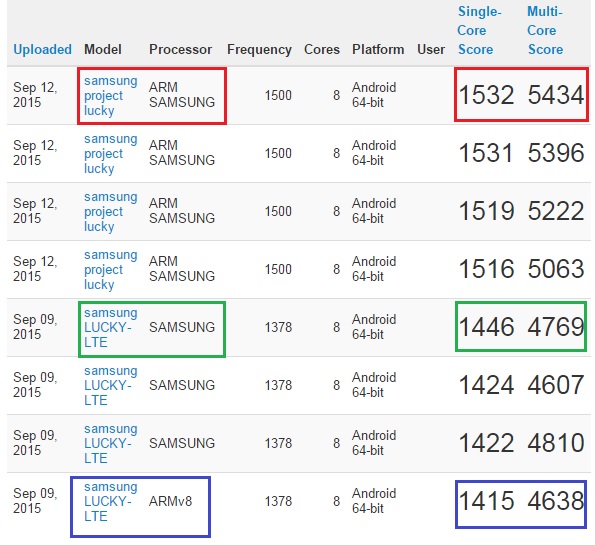This screenshot has height=545, width=595.
Task: Click the Platform column header
Action: tap(378, 49)
